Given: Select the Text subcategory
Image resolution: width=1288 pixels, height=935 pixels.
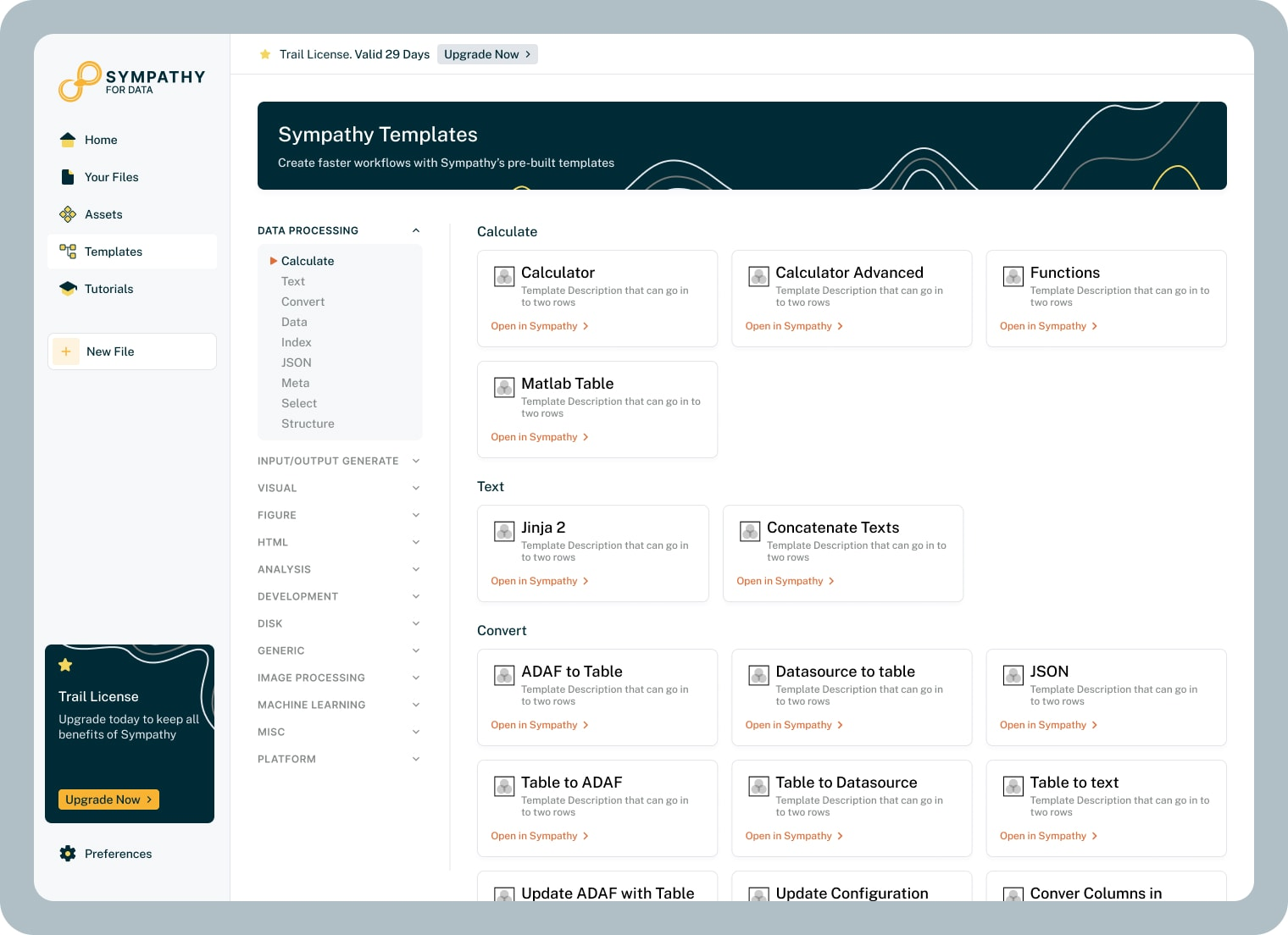Looking at the screenshot, I should [x=293, y=281].
